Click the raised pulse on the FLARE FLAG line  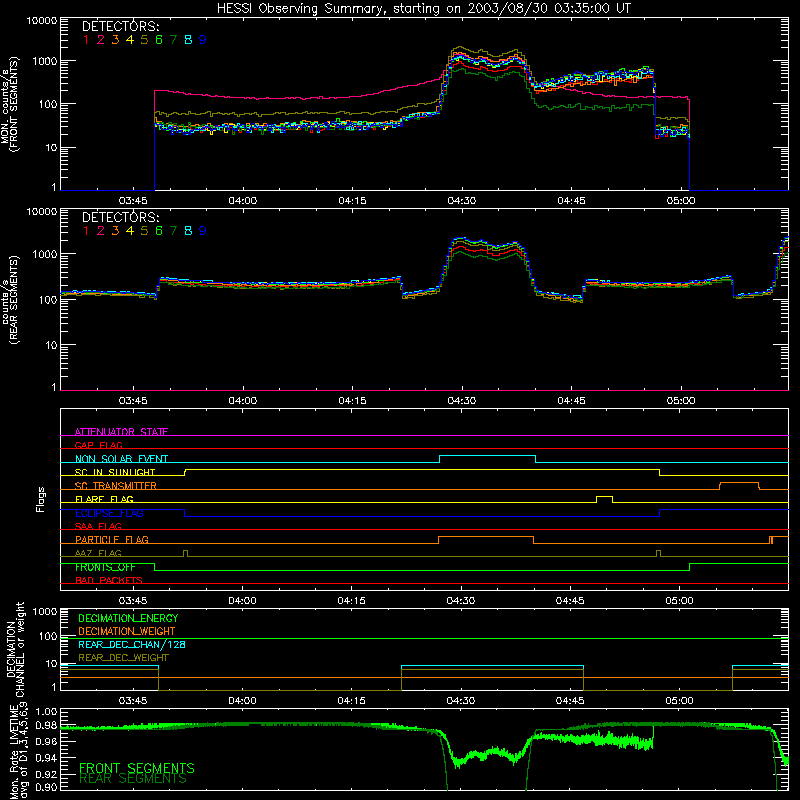[604, 496]
